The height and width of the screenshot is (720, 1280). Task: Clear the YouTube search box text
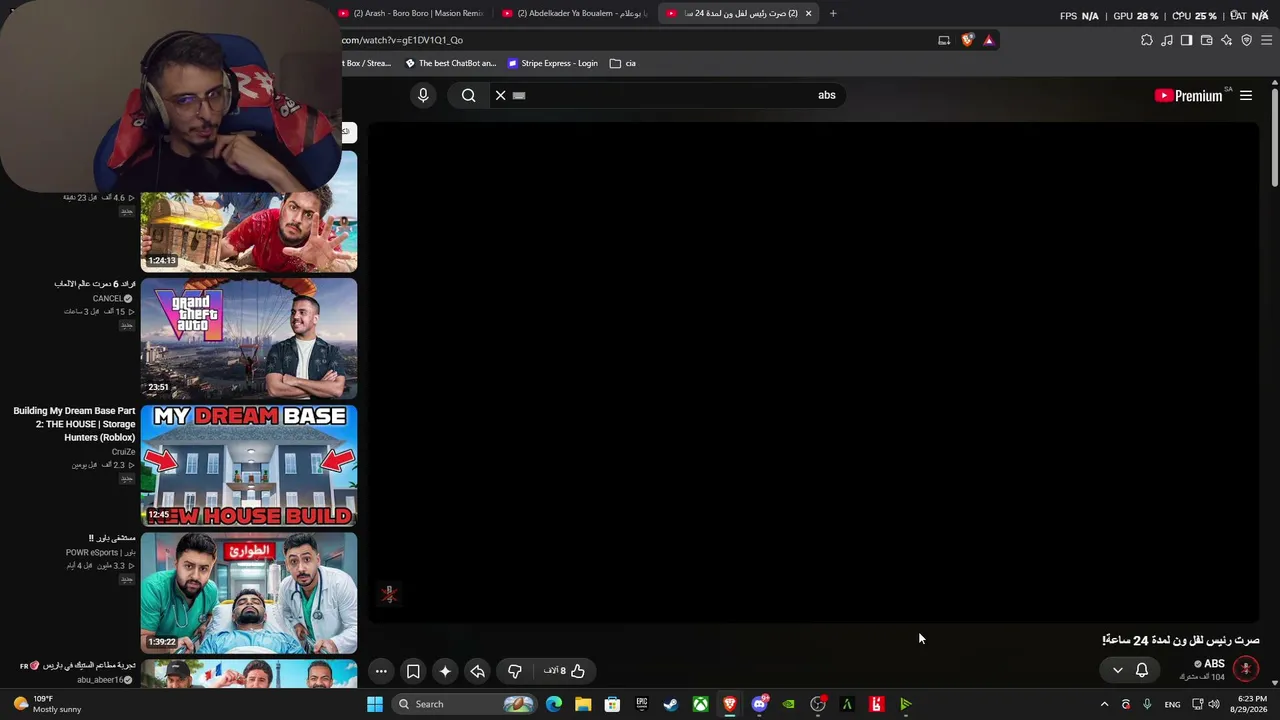tap(501, 95)
